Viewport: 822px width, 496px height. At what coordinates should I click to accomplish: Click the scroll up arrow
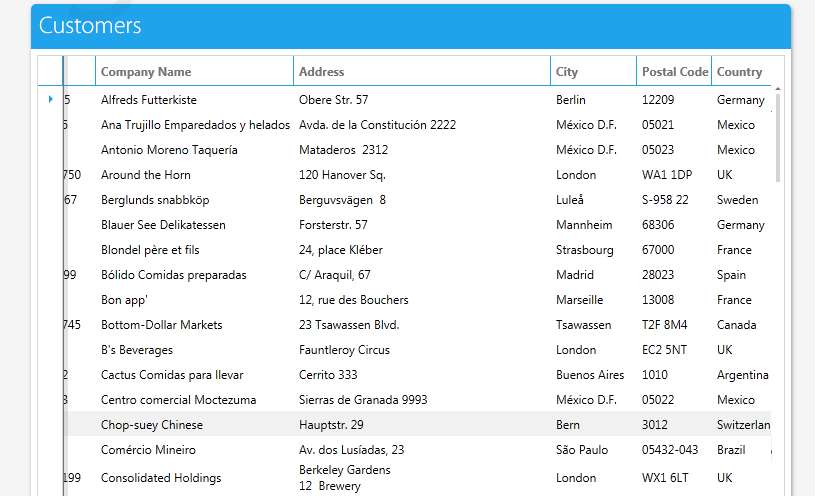778,91
